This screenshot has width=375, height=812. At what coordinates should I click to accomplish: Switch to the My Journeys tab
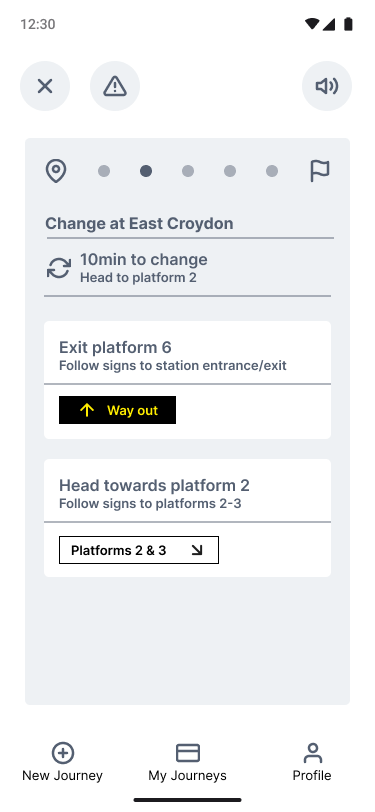pyautogui.click(x=188, y=762)
